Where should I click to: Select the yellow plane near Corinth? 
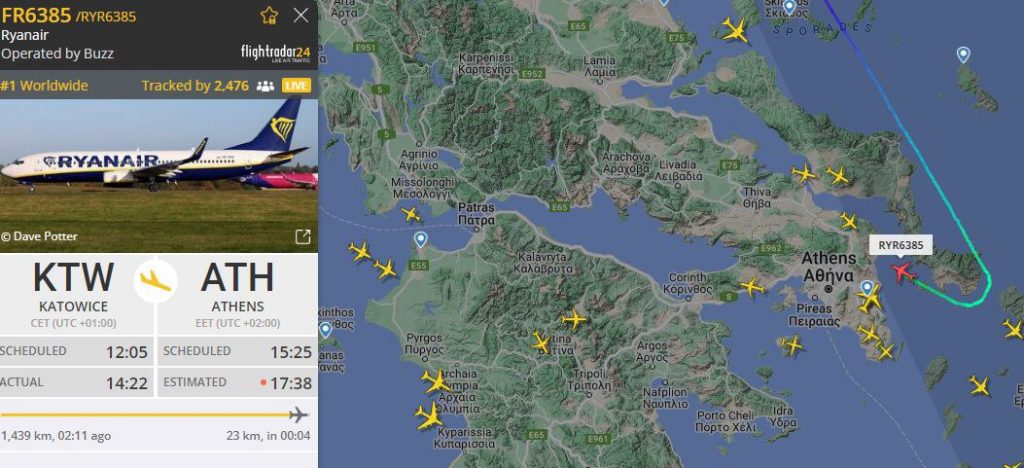pos(752,286)
